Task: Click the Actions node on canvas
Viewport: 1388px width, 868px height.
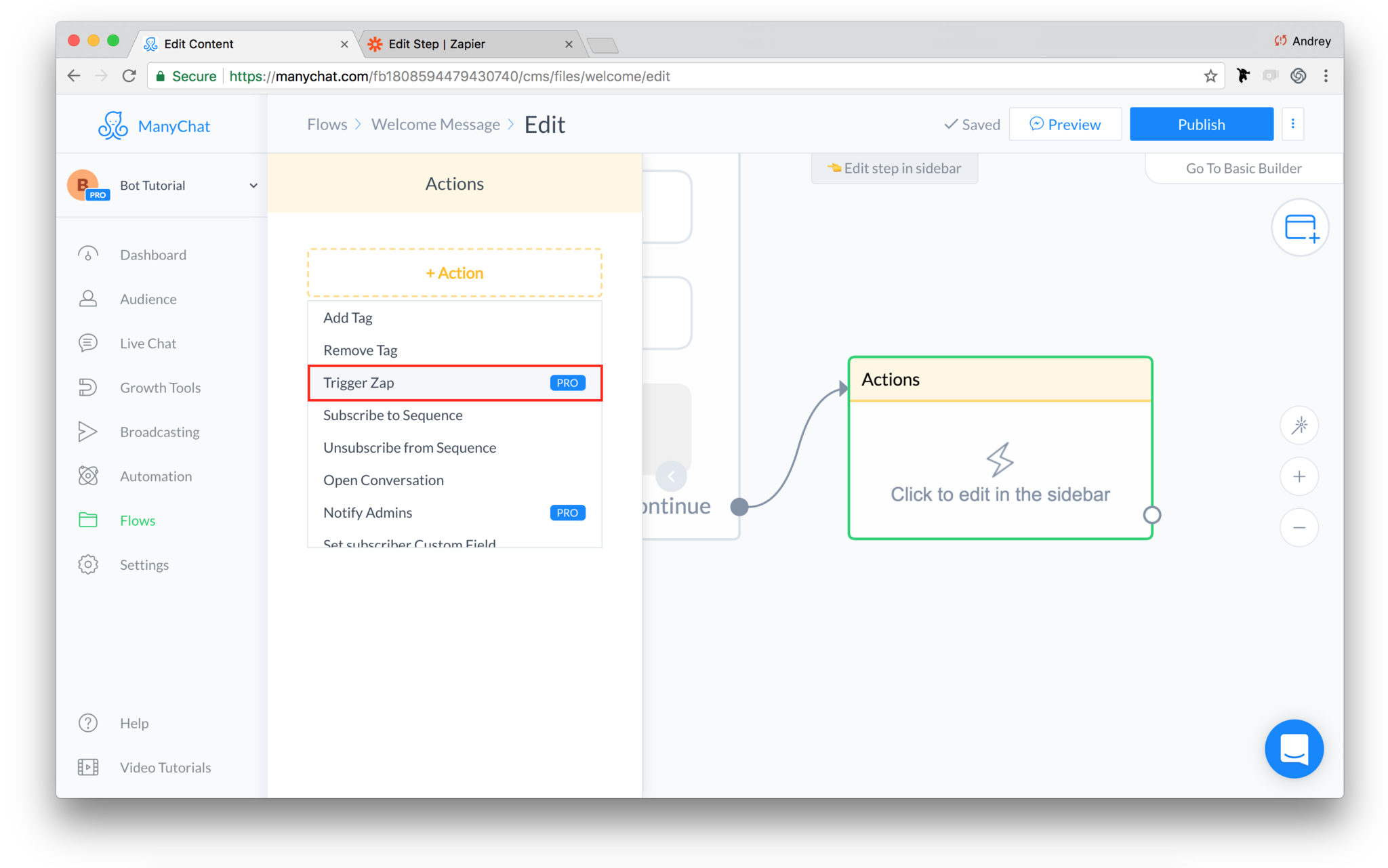Action: pyautogui.click(x=1000, y=448)
